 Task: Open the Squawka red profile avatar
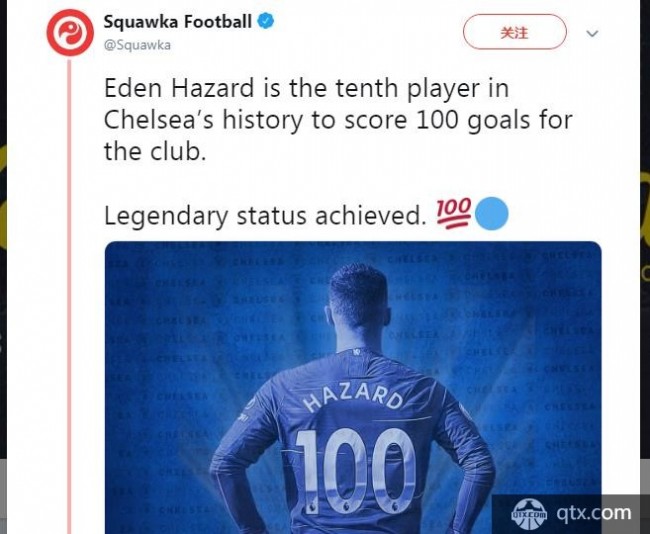click(x=70, y=33)
